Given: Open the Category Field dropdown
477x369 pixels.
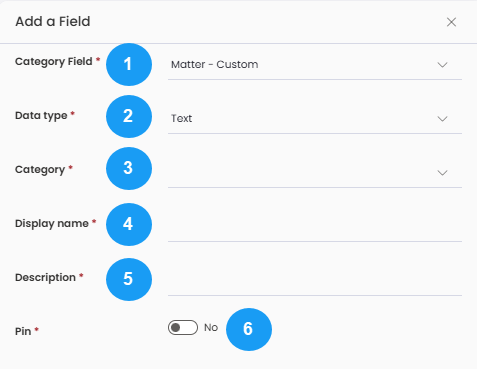Looking at the screenshot, I should click(x=315, y=65).
